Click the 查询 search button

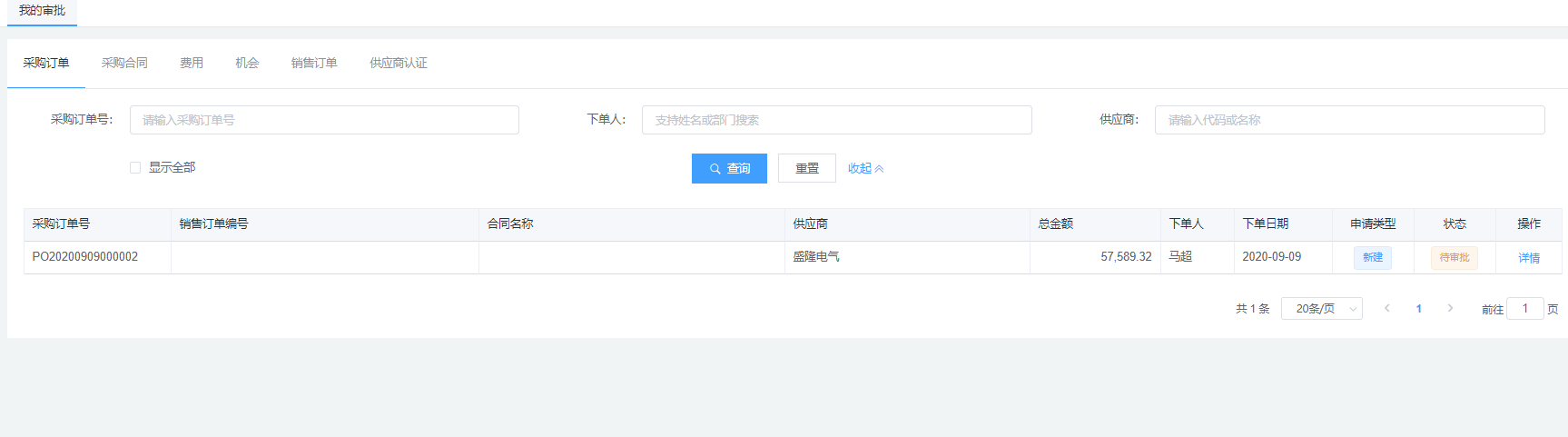(729, 168)
